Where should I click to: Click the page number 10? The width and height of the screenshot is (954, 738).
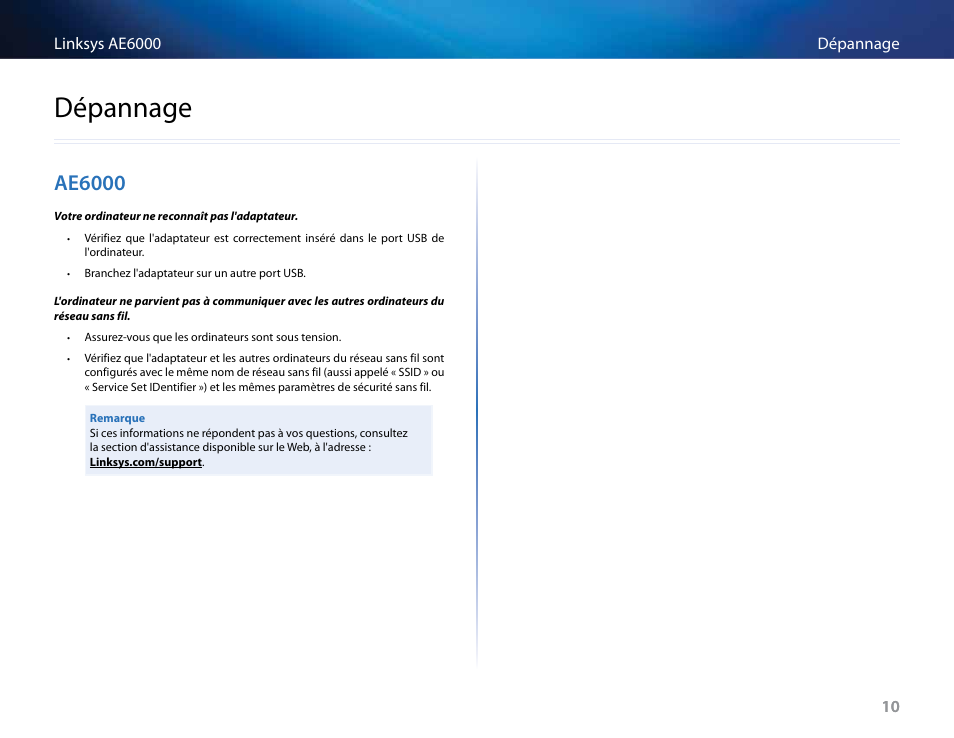coord(890,706)
